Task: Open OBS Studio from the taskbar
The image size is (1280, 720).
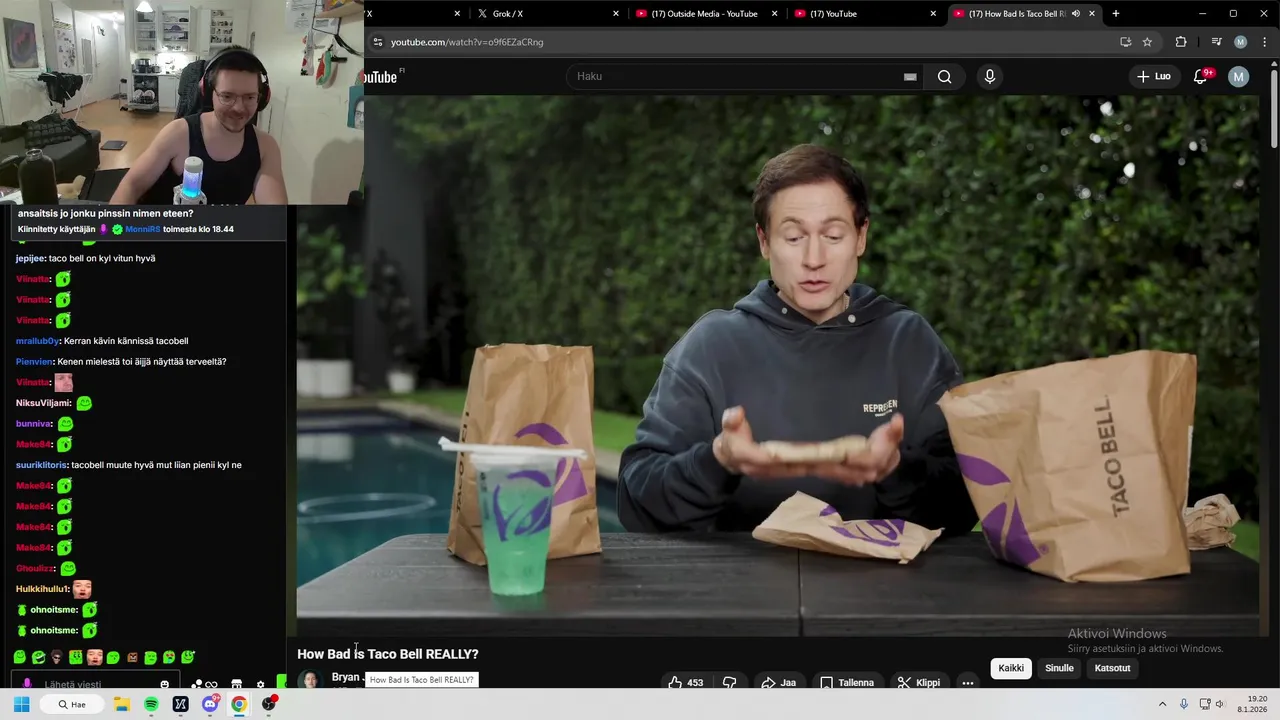Action: [268, 704]
